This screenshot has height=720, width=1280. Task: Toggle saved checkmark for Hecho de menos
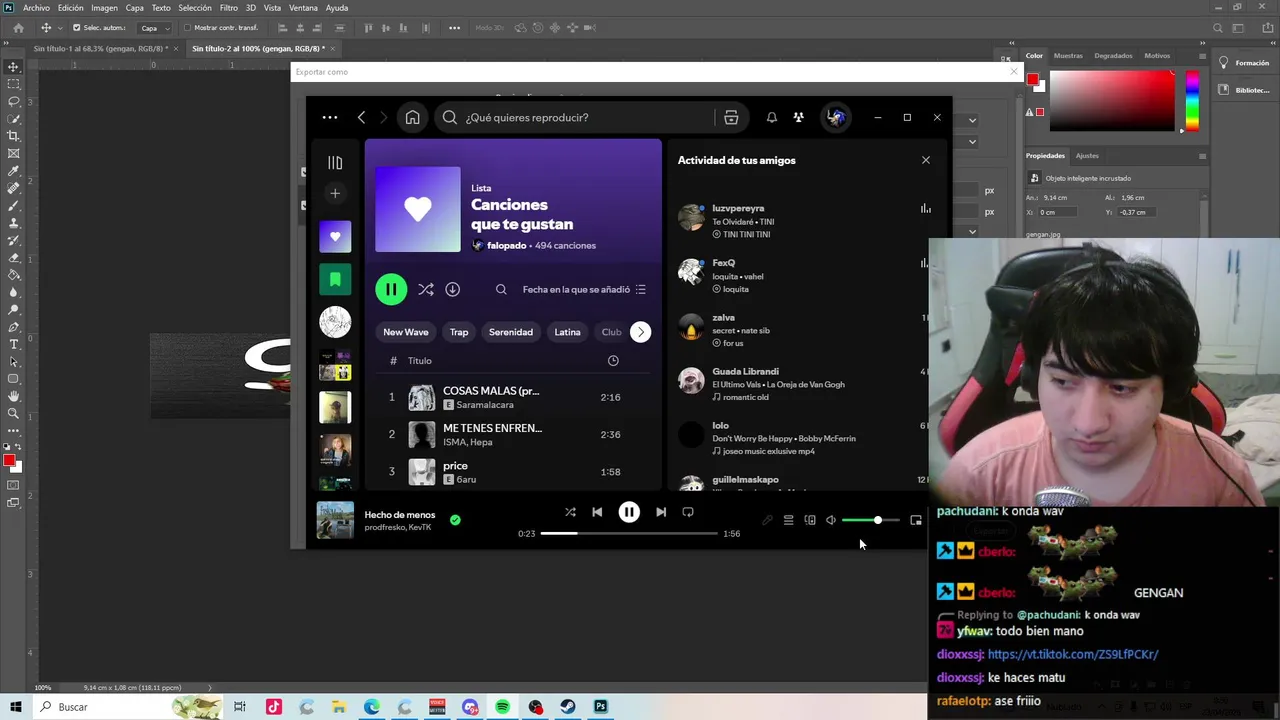coord(455,520)
